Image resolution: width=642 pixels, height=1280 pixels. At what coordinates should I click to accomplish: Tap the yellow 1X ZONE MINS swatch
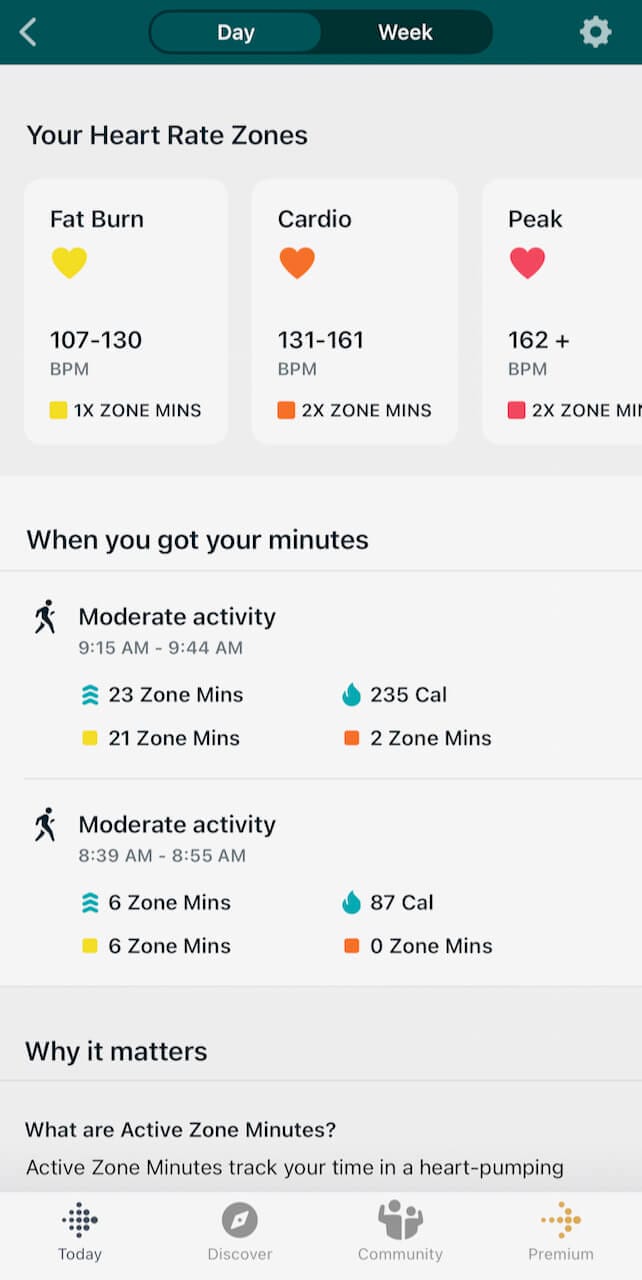coord(60,410)
